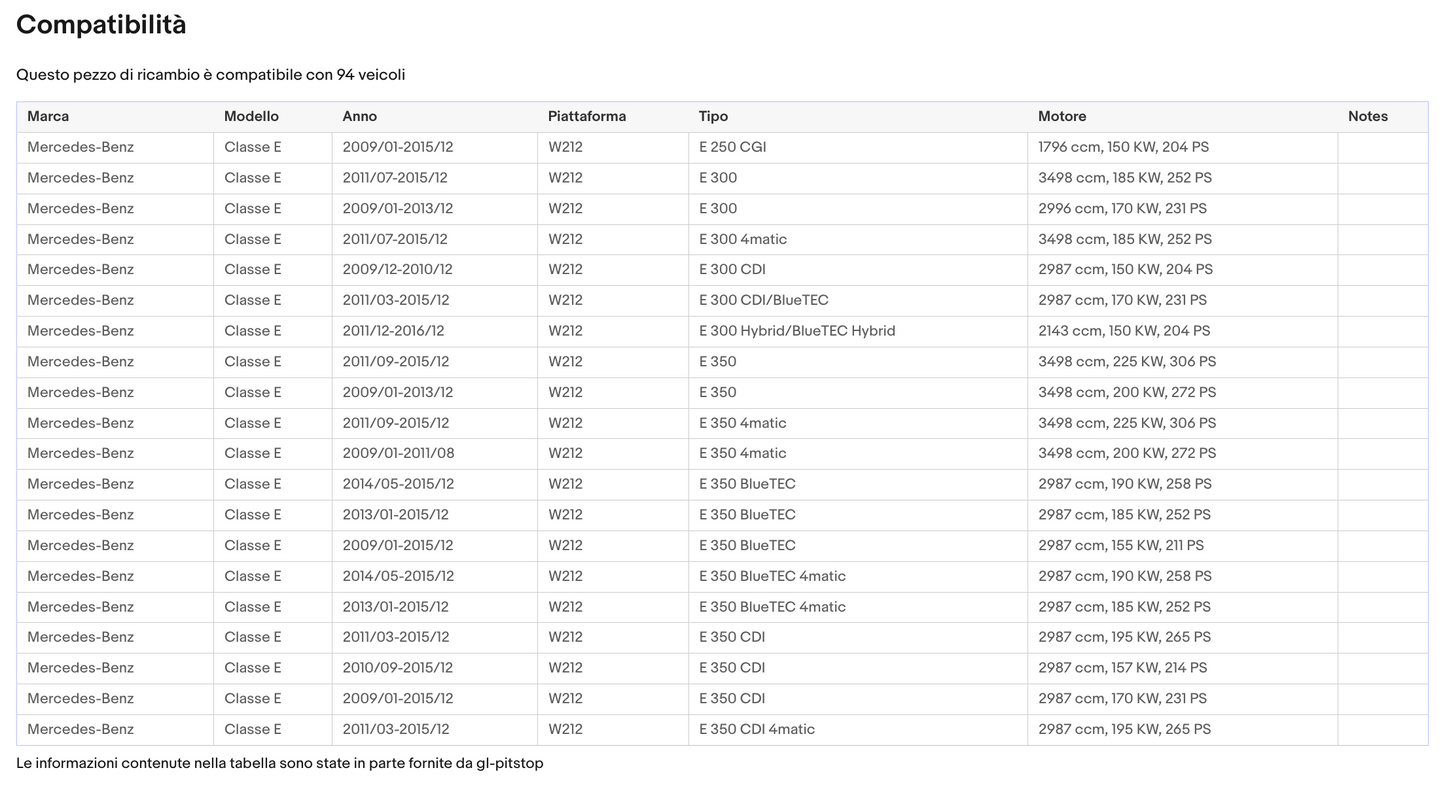1445x785 pixels.
Task: Select the E 300 CDI/BlueTEC row
Action: click(x=722, y=301)
